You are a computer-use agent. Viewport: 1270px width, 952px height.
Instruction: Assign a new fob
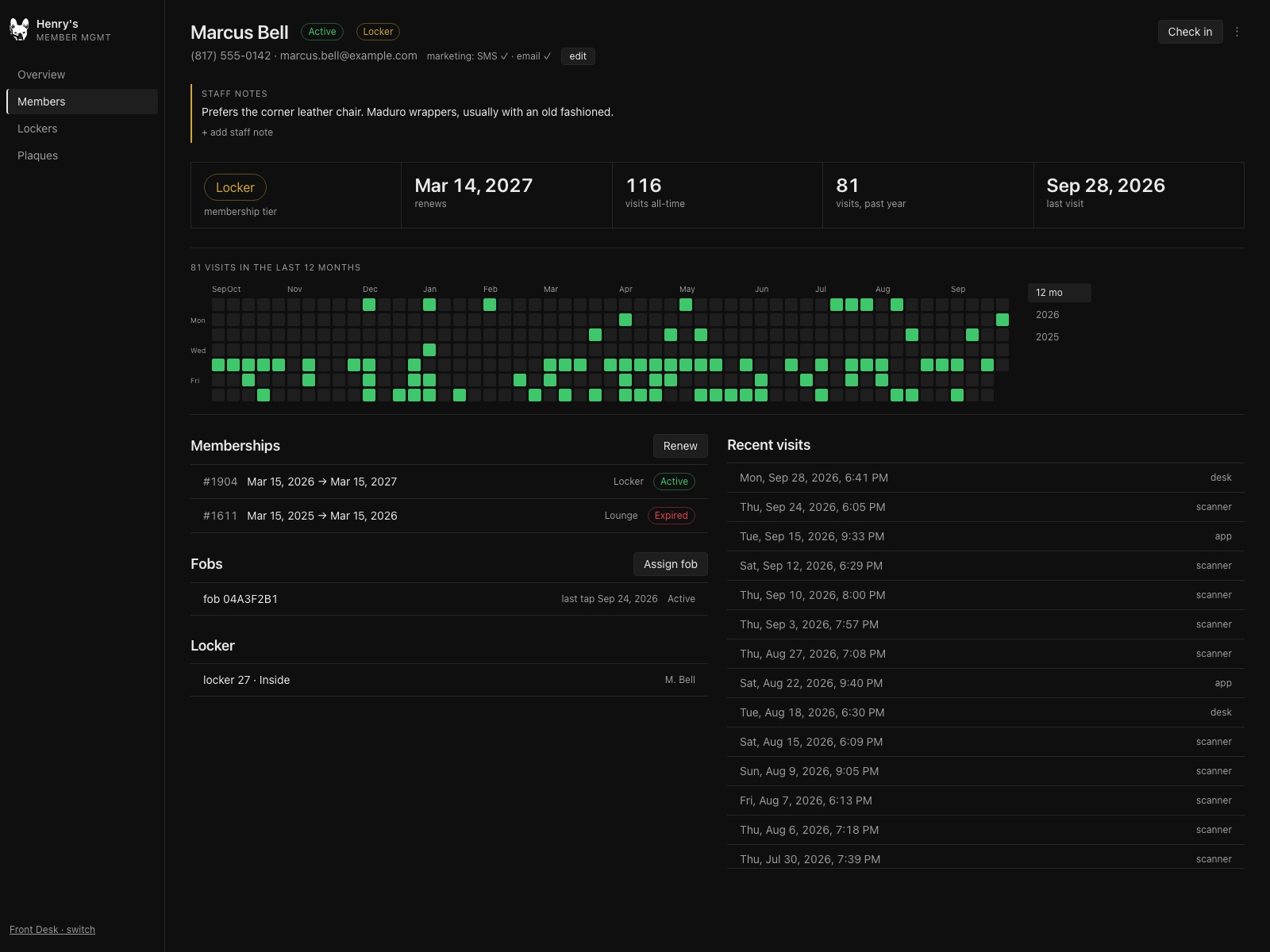(x=671, y=564)
